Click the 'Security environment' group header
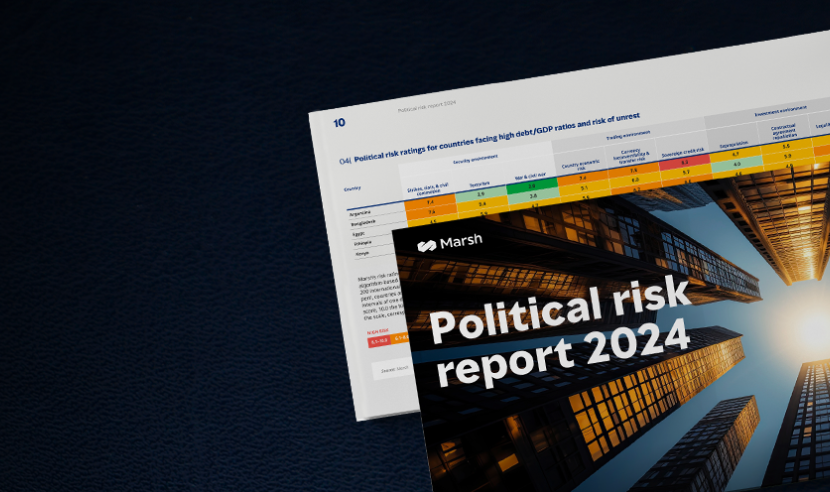Image resolution: width=830 pixels, height=492 pixels. [475, 158]
